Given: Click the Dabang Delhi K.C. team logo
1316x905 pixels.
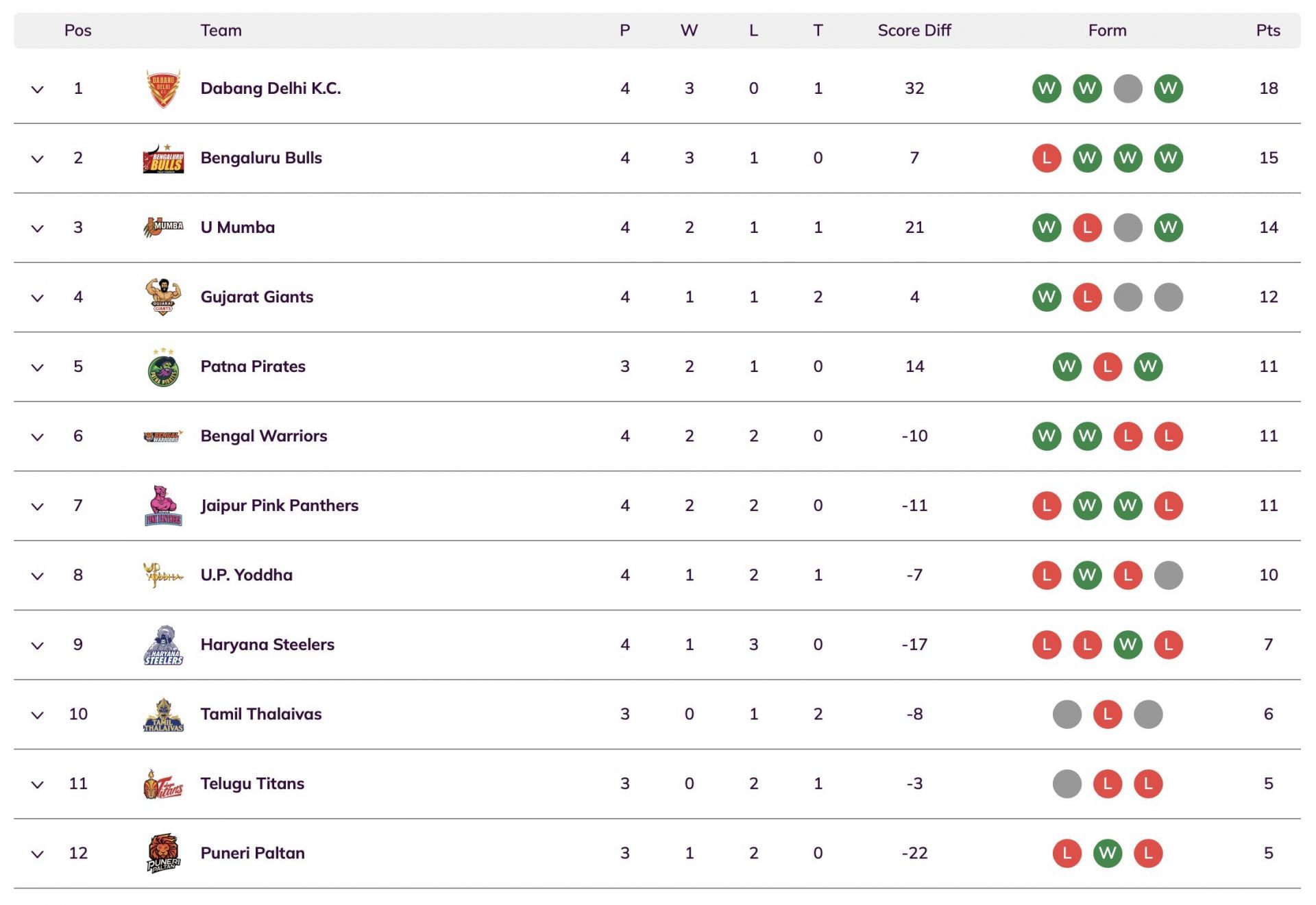Looking at the screenshot, I should point(163,88).
